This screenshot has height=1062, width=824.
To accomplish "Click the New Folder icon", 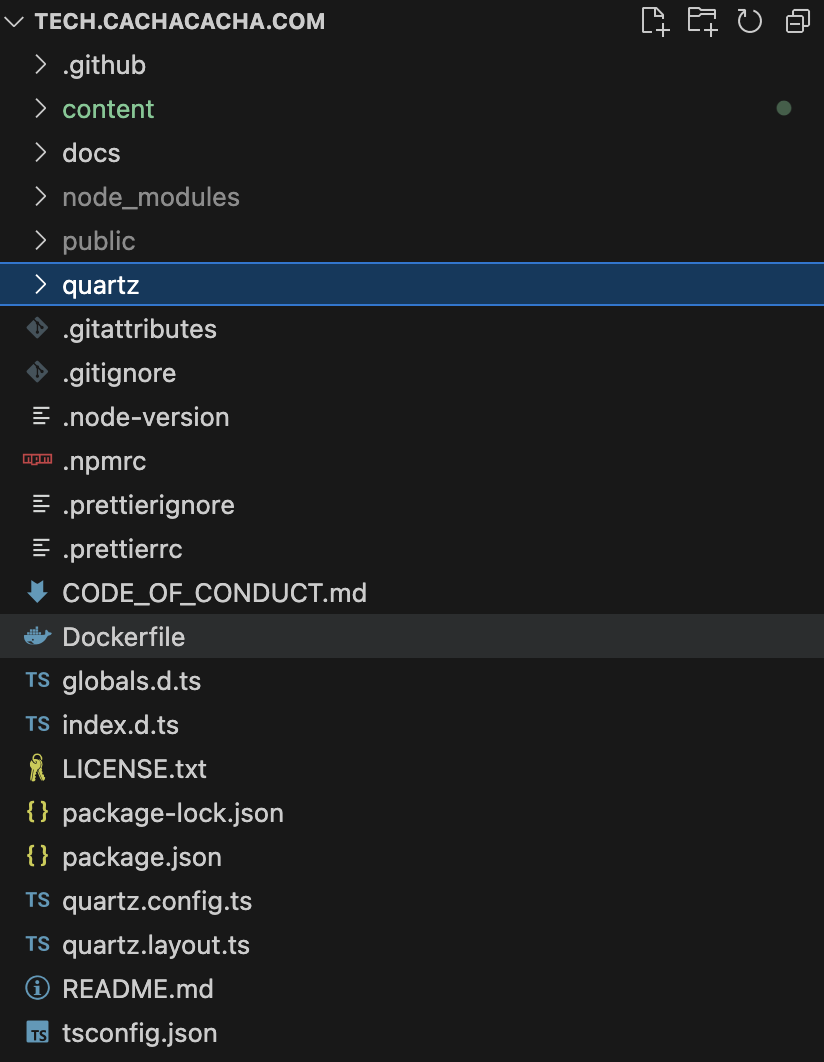I will pyautogui.click(x=702, y=21).
